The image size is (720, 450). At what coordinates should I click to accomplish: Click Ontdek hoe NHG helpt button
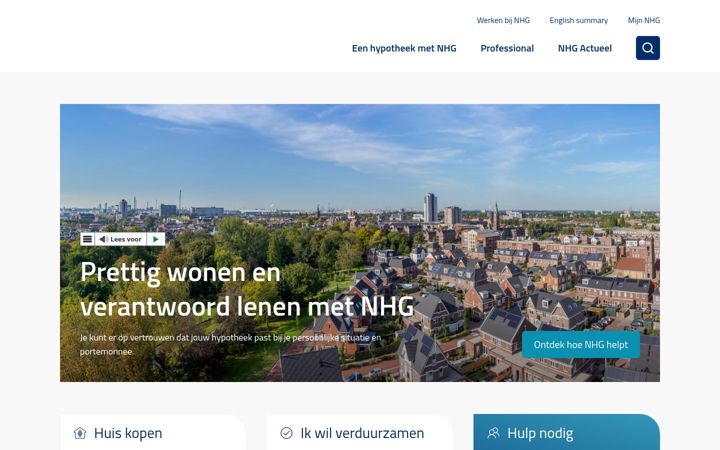pos(581,344)
